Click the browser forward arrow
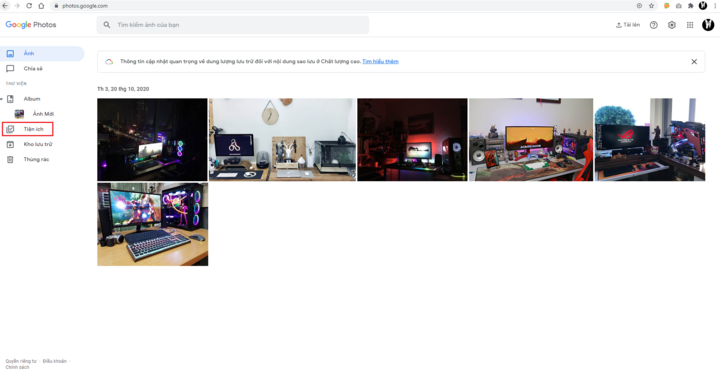Viewport: 720px width, 373px height. point(17,6)
